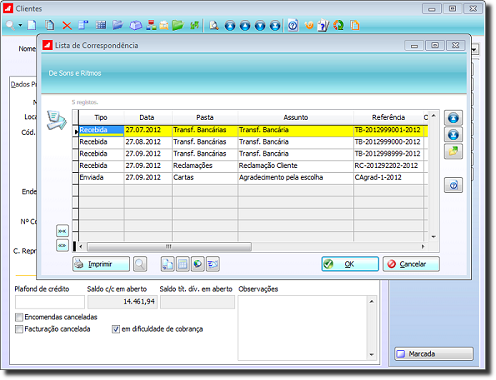Click the help question mark icon in Clientes toolbar
Image resolution: width=496 pixels, height=380 pixels.
pyautogui.click(x=293, y=25)
